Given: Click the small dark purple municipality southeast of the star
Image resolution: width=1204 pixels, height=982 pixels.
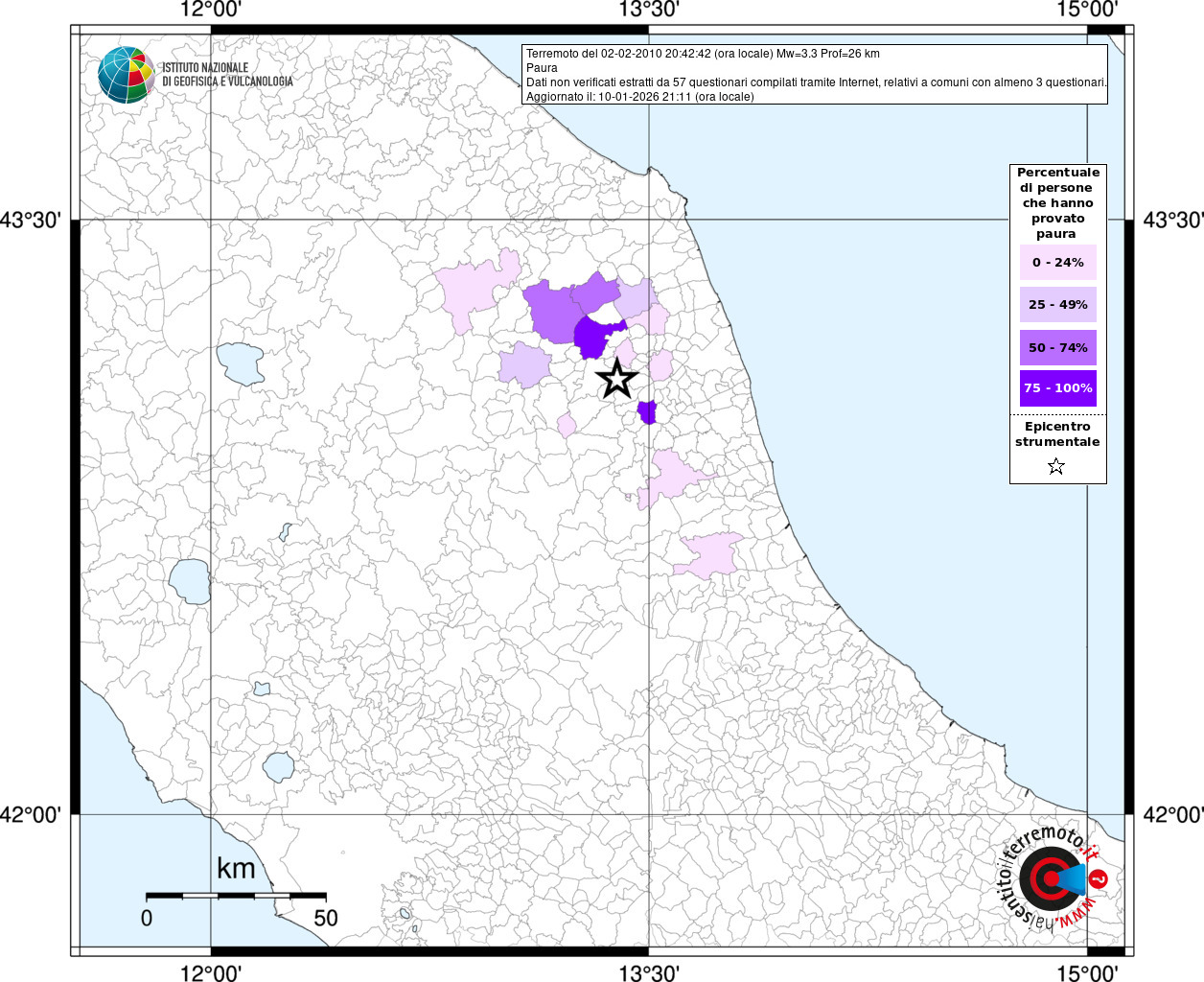Looking at the screenshot, I should pyautogui.click(x=648, y=412).
